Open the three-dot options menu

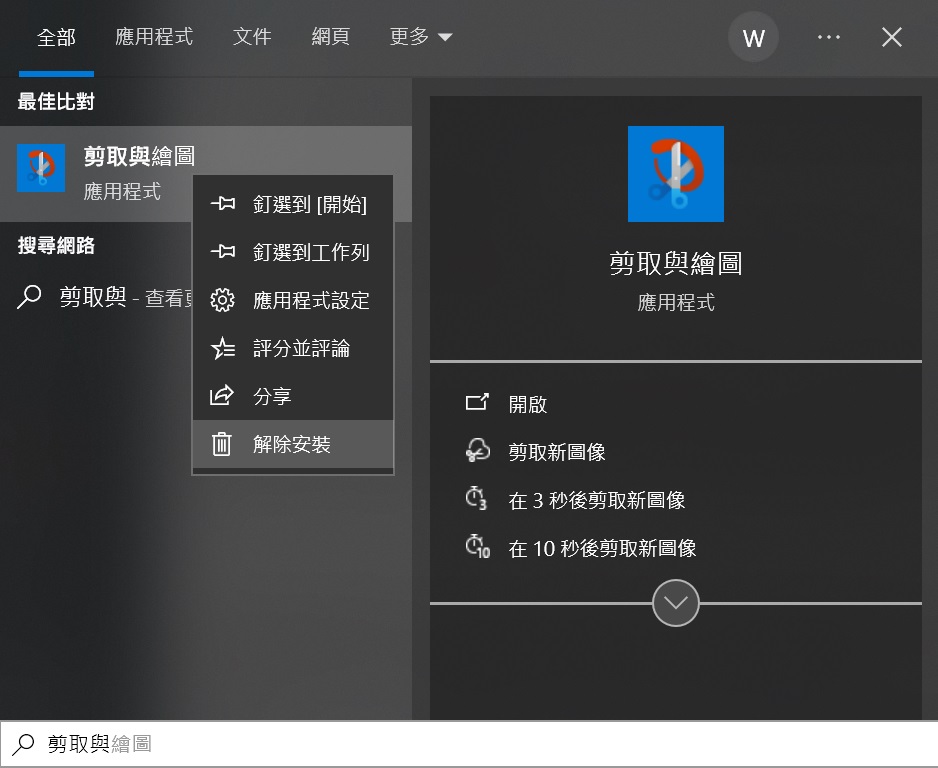point(828,37)
